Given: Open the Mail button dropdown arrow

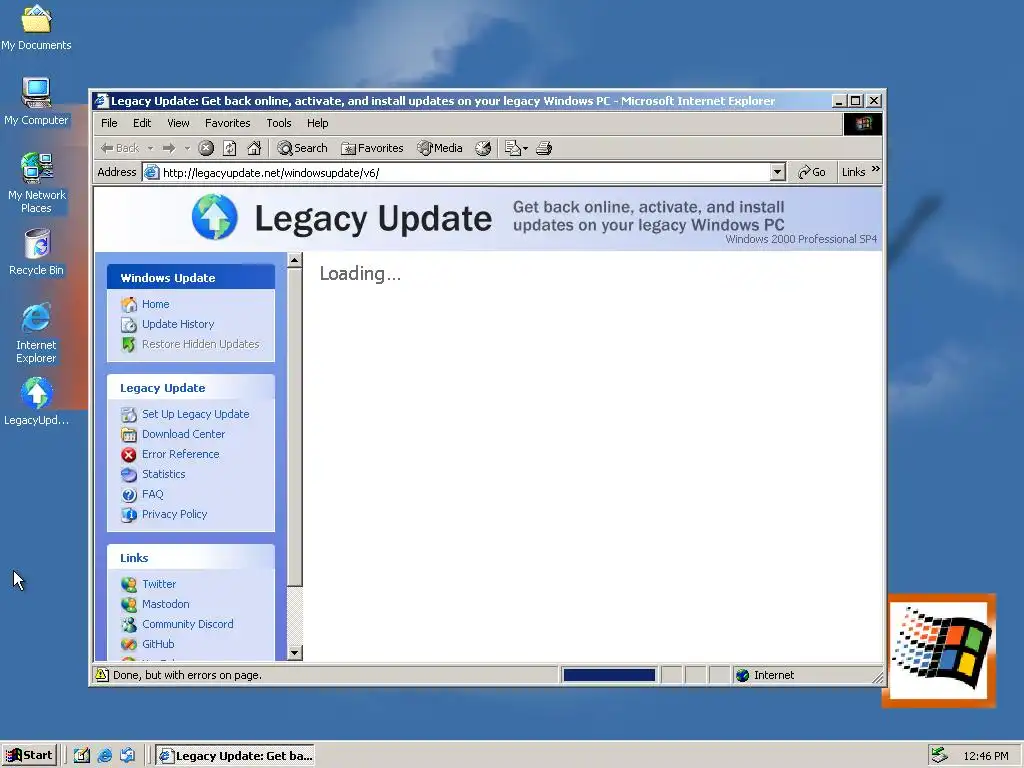Looking at the screenshot, I should (x=525, y=149).
